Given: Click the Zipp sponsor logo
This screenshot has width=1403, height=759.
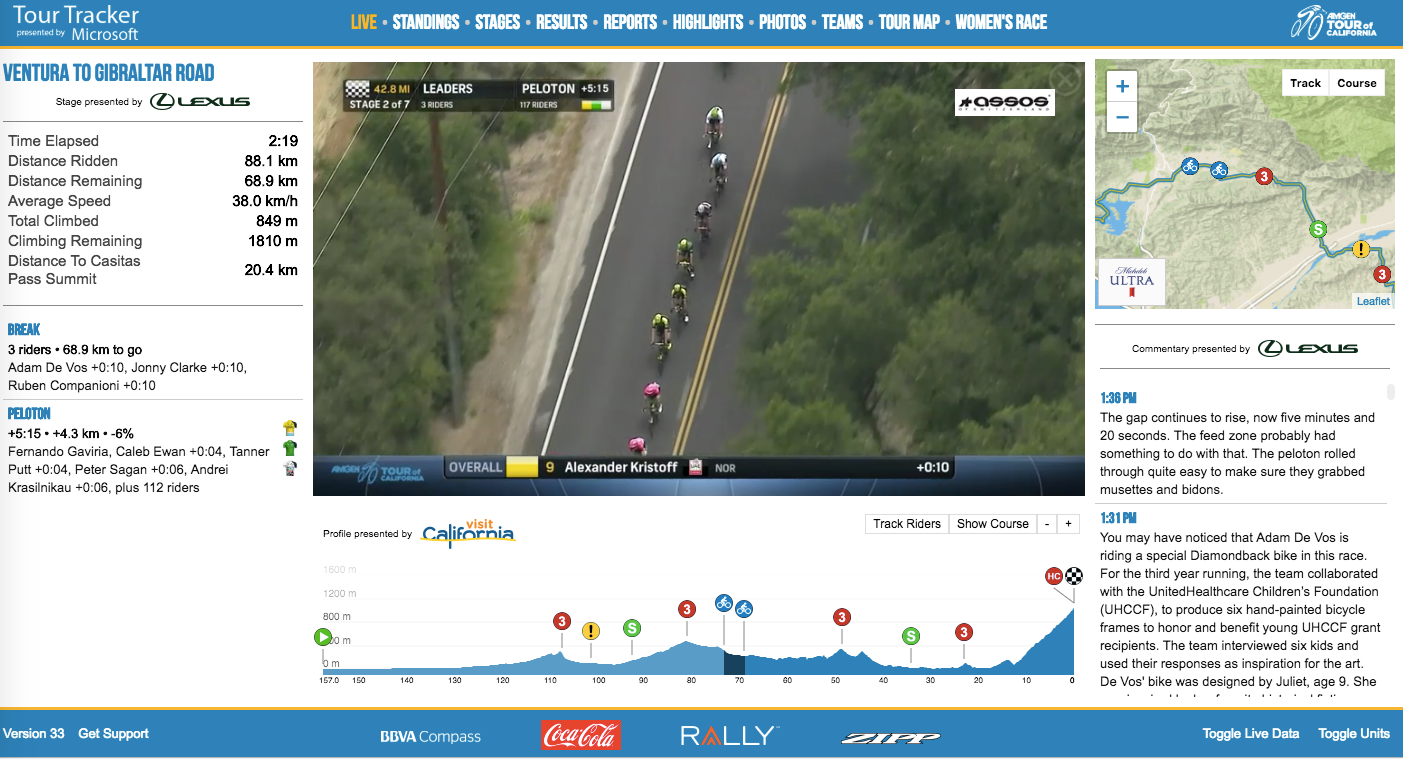Looking at the screenshot, I should coord(890,738).
